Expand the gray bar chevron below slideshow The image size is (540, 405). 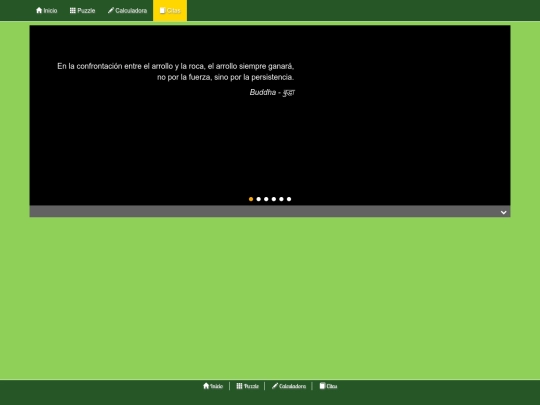point(503,212)
